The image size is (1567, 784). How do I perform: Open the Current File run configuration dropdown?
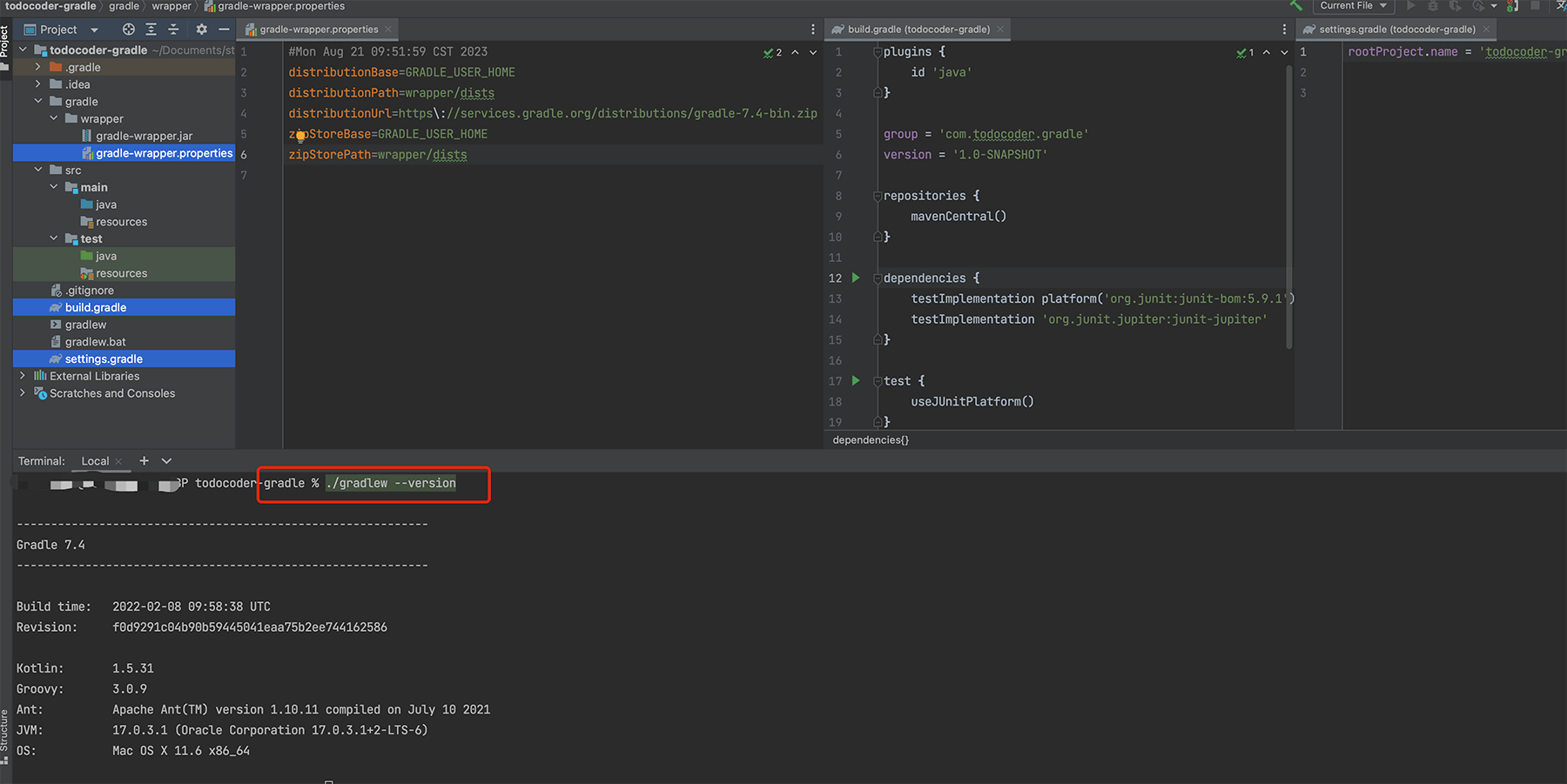click(x=1354, y=5)
